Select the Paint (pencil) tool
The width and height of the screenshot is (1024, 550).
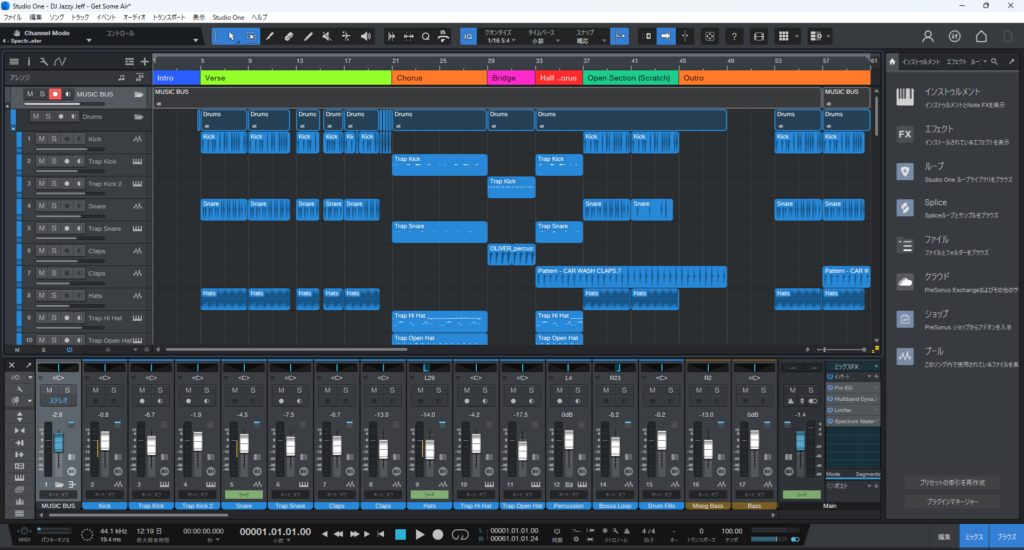click(307, 36)
